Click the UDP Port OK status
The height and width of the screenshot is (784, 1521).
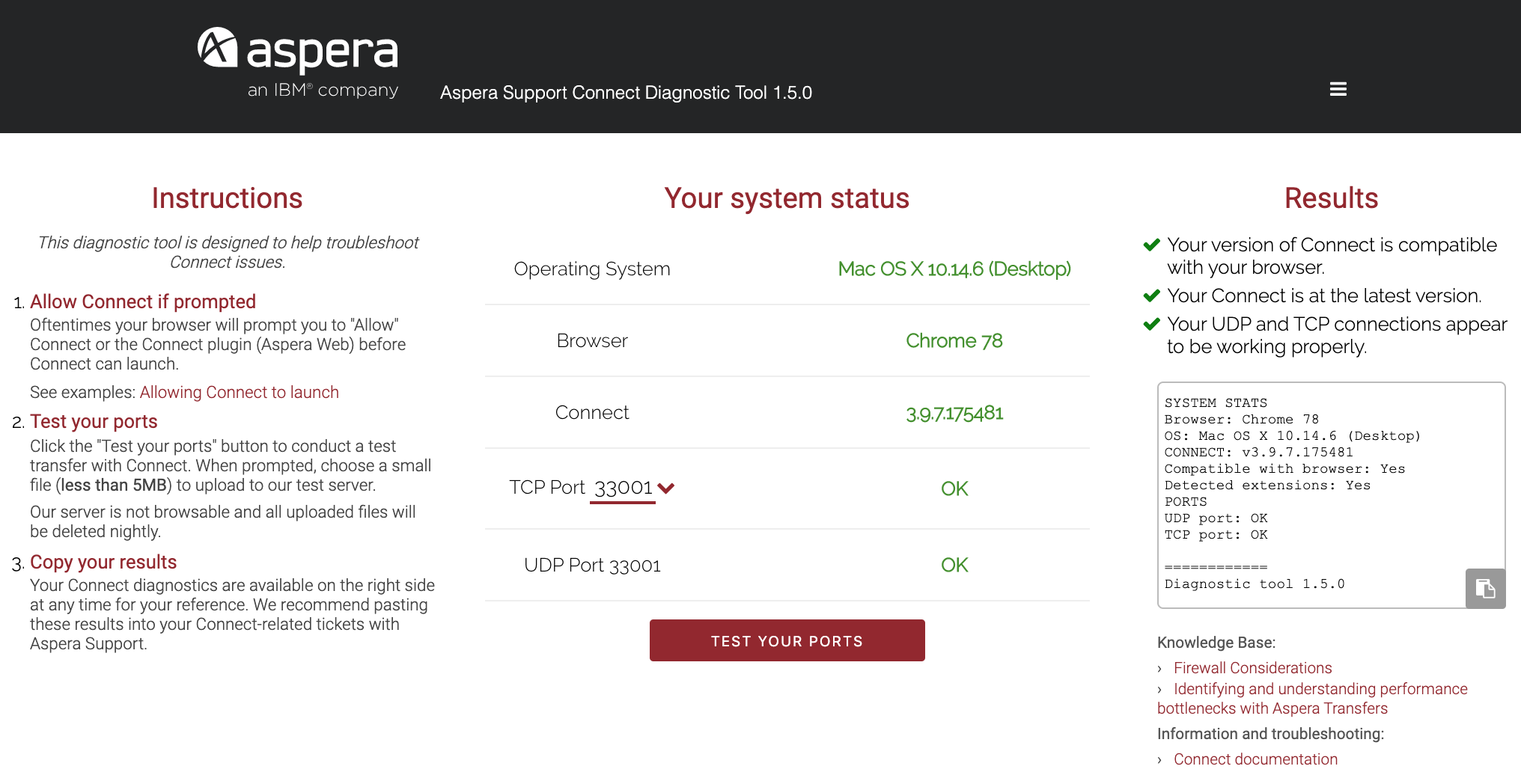954,565
